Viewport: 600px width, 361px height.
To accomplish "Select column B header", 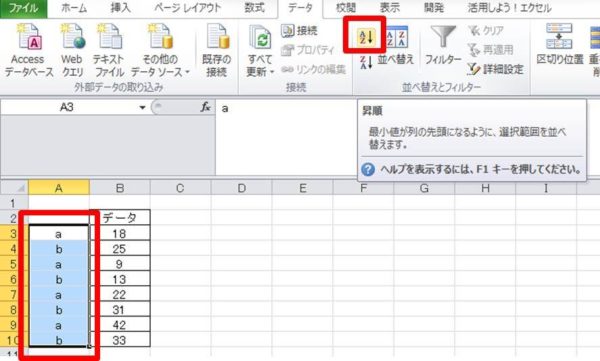I will [x=120, y=188].
